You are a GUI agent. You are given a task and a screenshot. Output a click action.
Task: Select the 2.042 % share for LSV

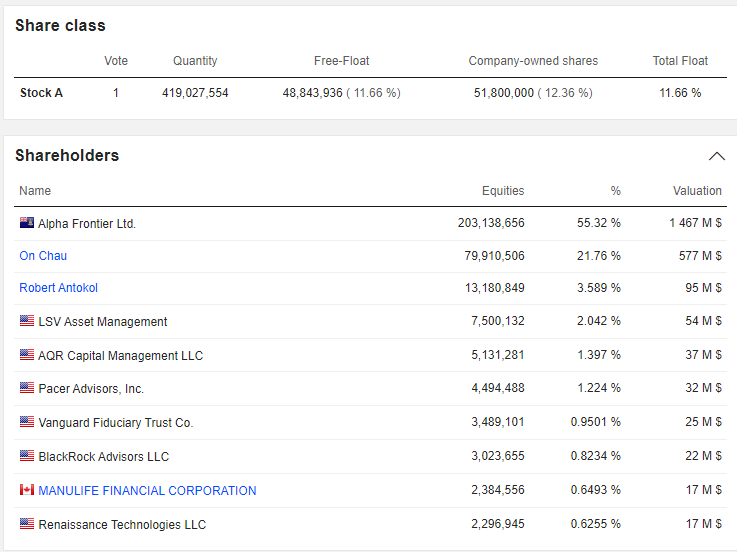pyautogui.click(x=599, y=321)
